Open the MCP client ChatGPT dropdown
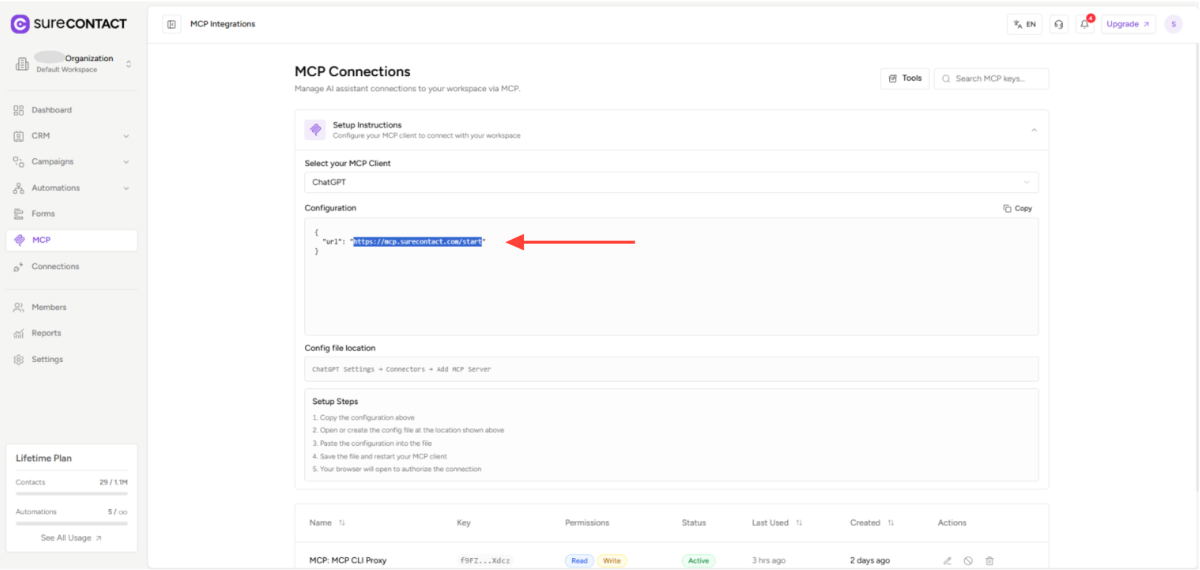 (670, 183)
